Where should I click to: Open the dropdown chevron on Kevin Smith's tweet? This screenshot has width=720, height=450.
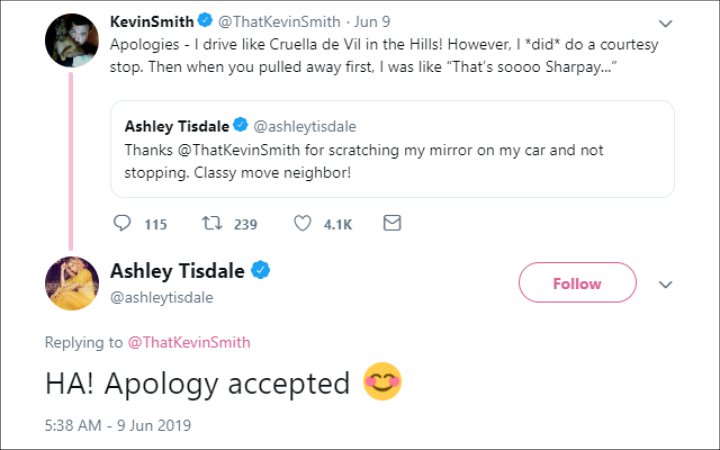tap(665, 23)
